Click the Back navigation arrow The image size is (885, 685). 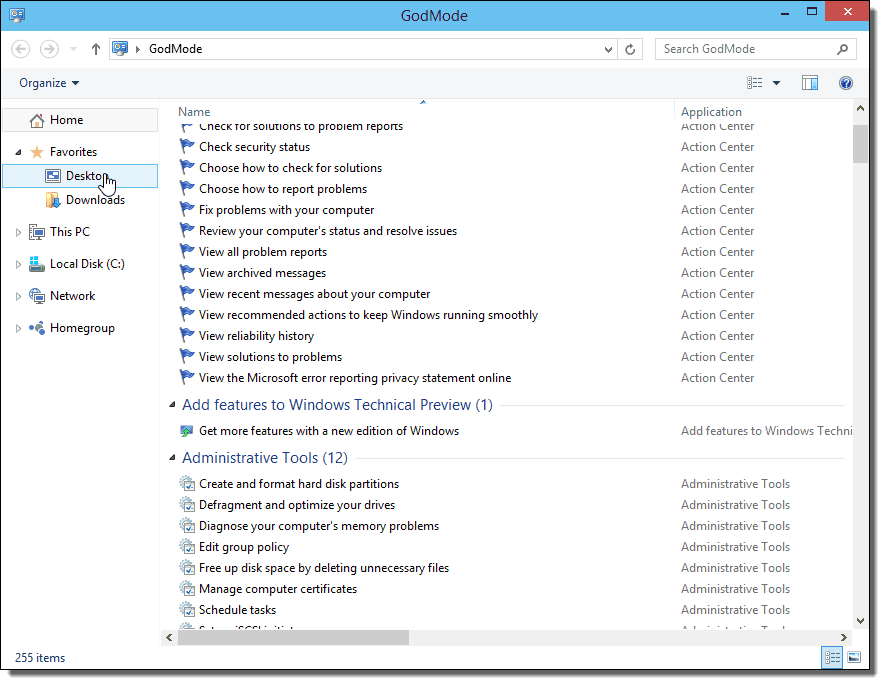[21, 49]
